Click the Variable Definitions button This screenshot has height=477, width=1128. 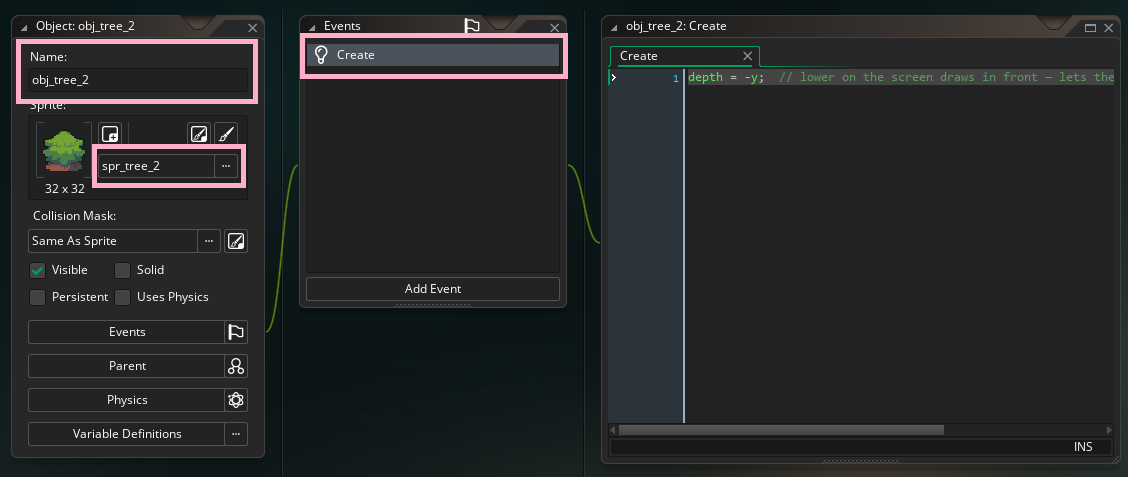click(127, 434)
